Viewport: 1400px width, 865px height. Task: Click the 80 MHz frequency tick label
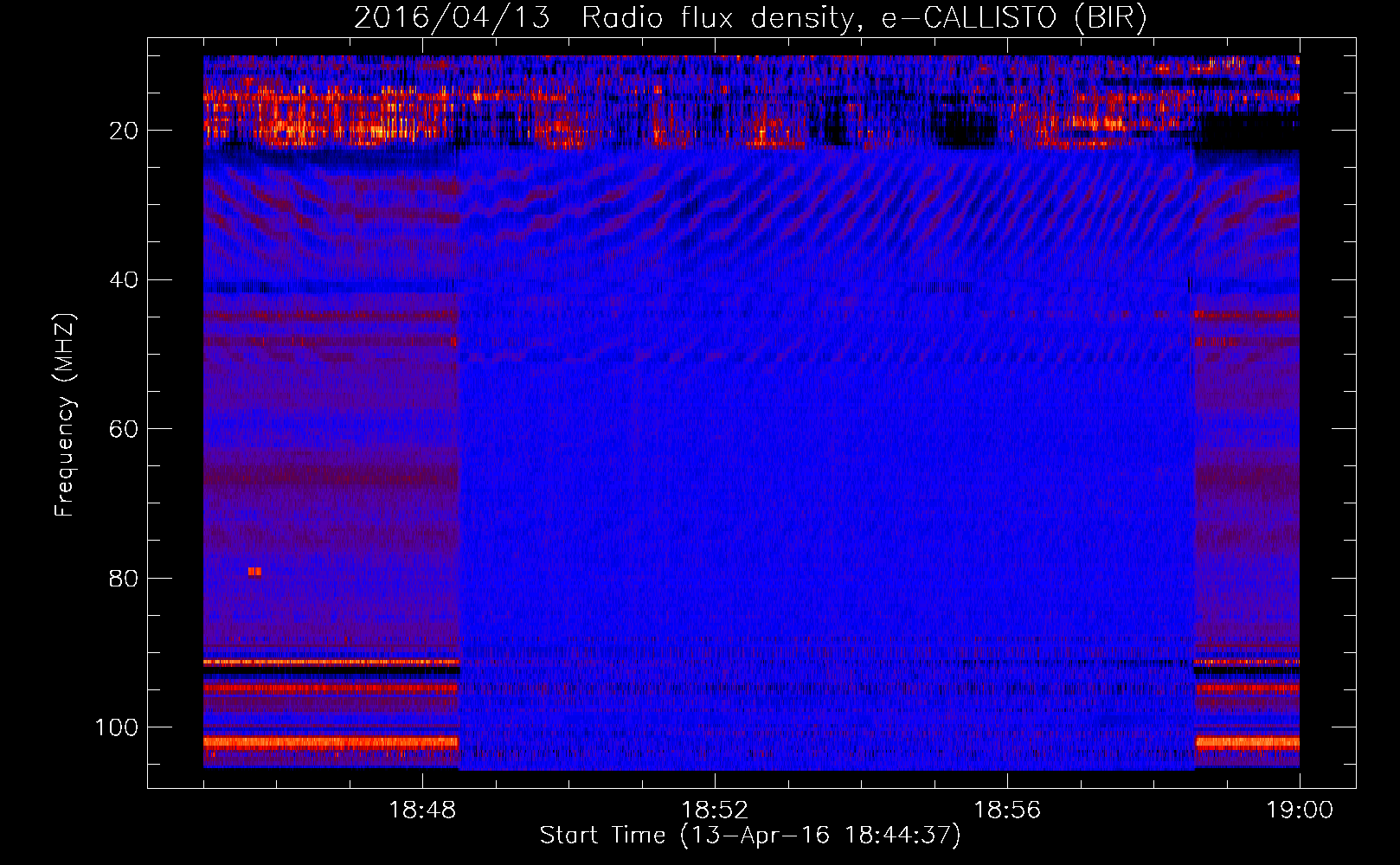(x=124, y=578)
